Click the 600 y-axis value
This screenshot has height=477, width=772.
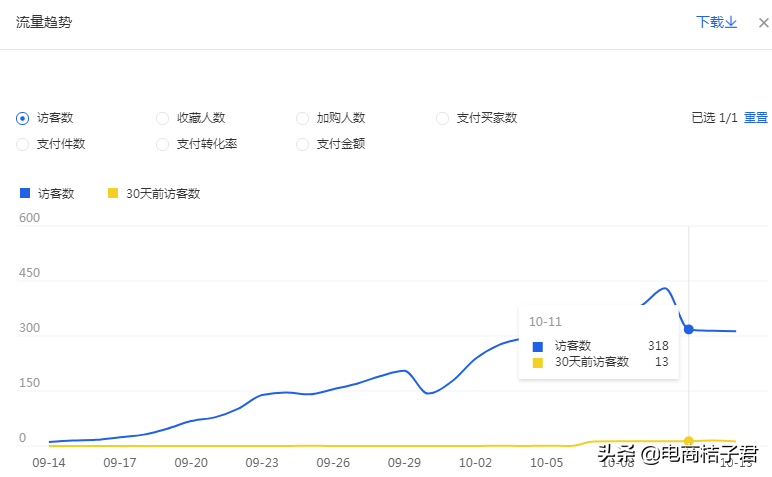click(29, 218)
